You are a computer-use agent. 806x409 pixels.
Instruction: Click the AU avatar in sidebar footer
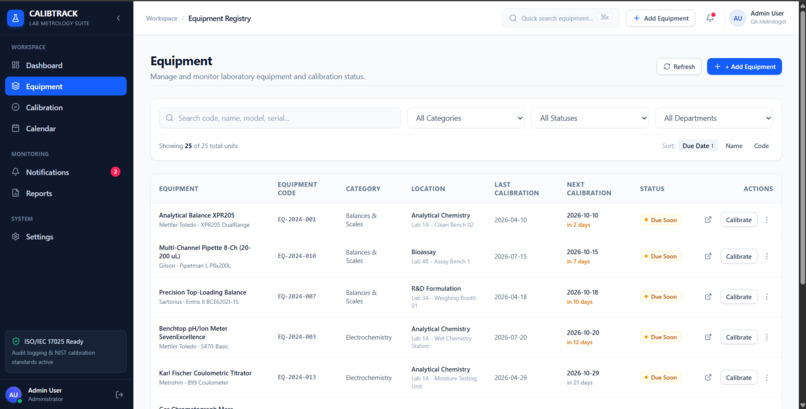[x=13, y=395]
